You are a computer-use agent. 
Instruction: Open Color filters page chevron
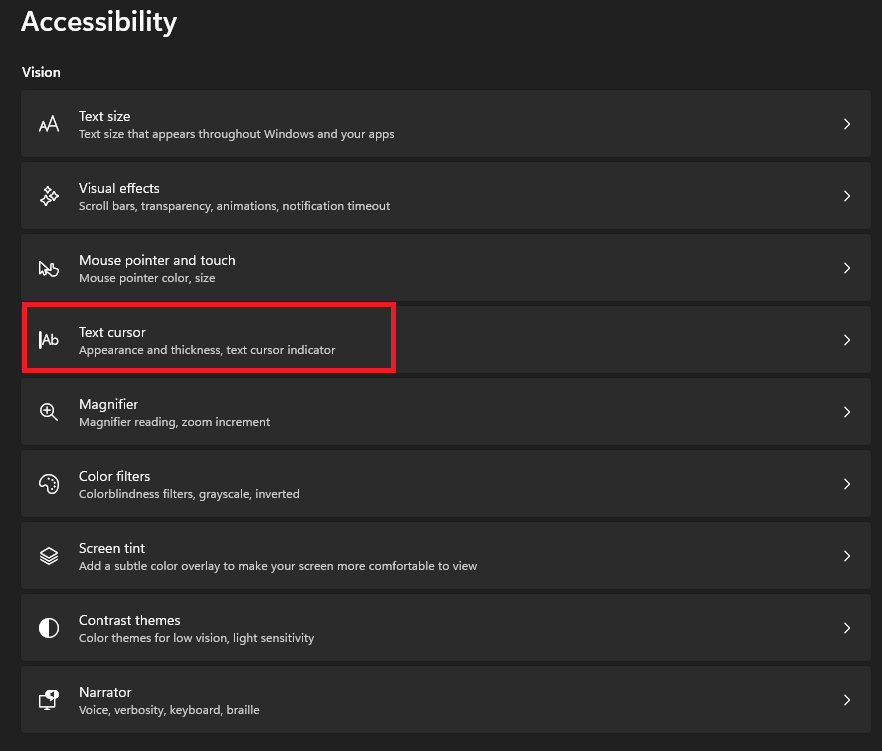click(847, 484)
